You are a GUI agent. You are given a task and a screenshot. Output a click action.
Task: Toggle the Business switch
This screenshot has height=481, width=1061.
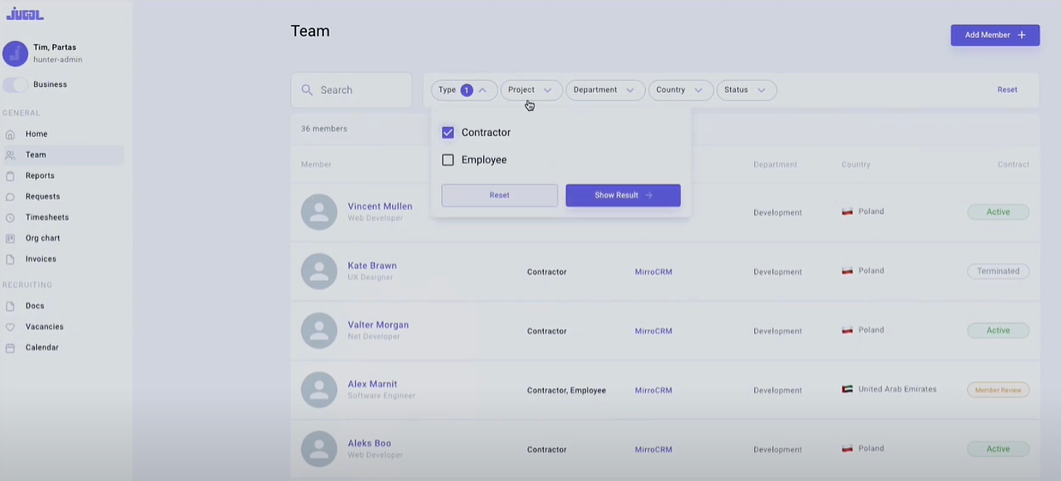pyautogui.click(x=15, y=85)
